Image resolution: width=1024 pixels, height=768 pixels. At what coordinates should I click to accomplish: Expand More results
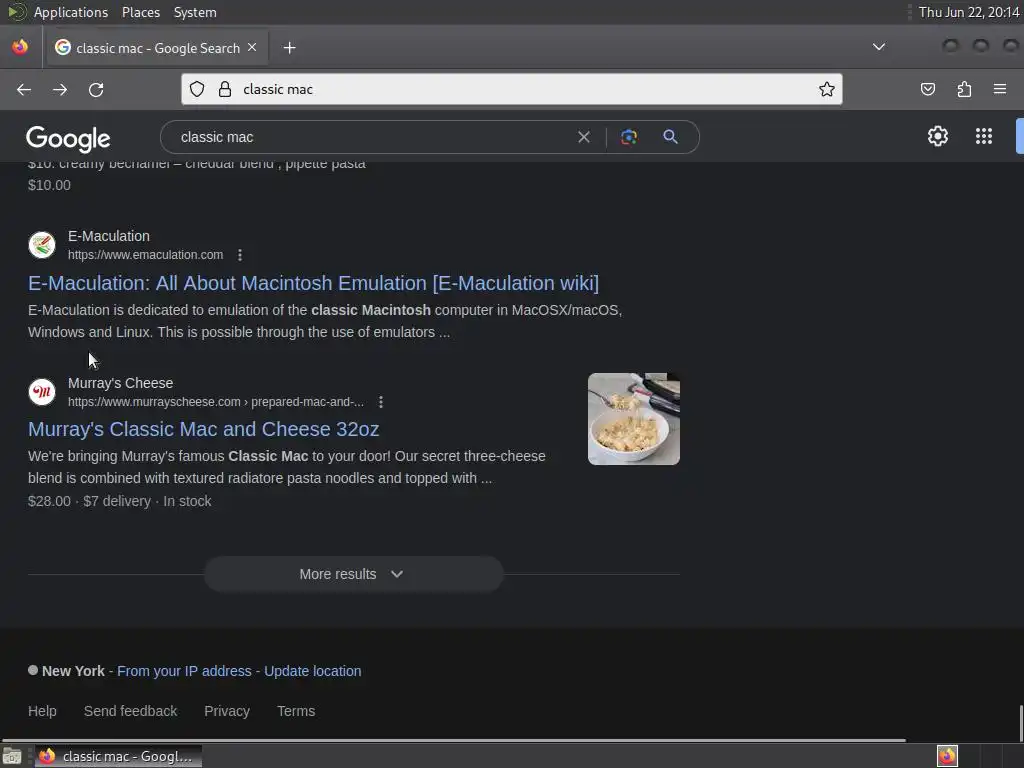pos(353,574)
